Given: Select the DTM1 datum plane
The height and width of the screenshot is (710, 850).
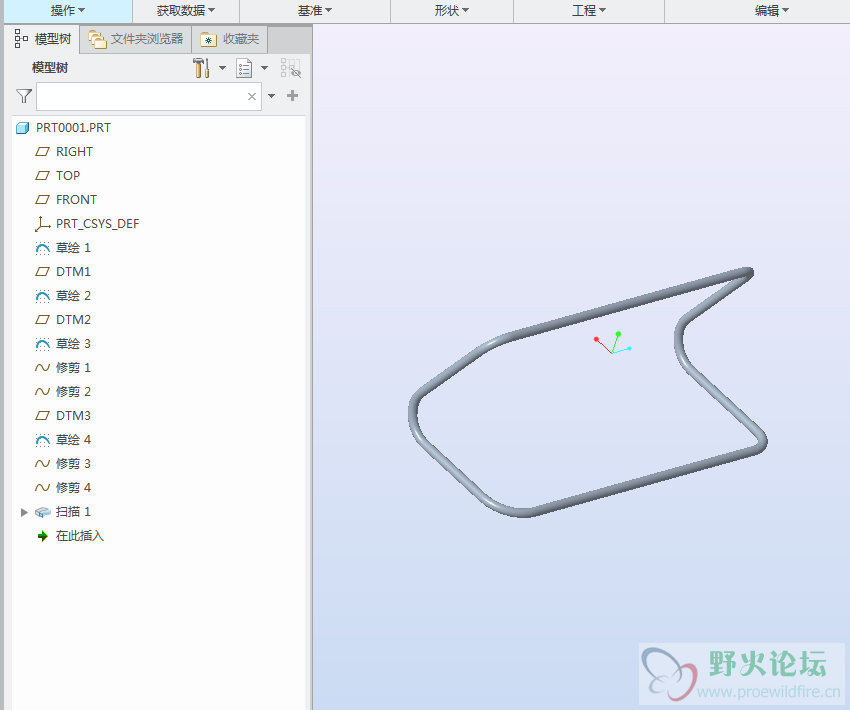Looking at the screenshot, I should (73, 272).
